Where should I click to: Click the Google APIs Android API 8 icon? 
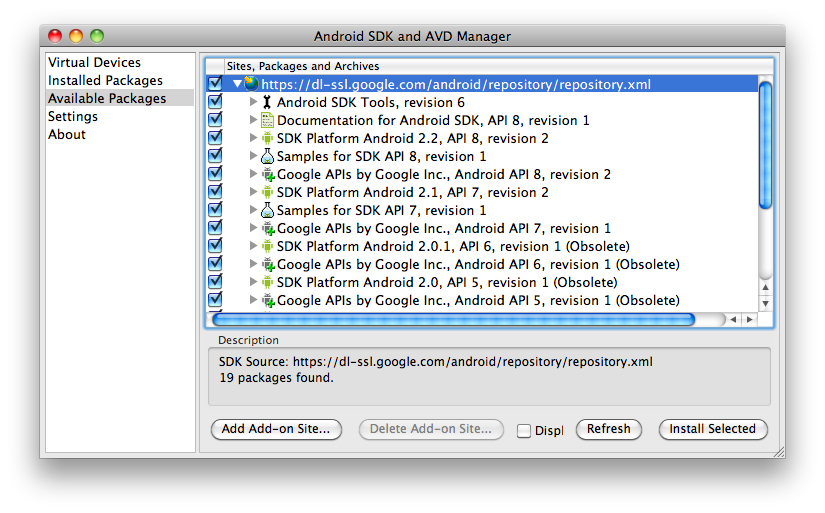click(267, 174)
